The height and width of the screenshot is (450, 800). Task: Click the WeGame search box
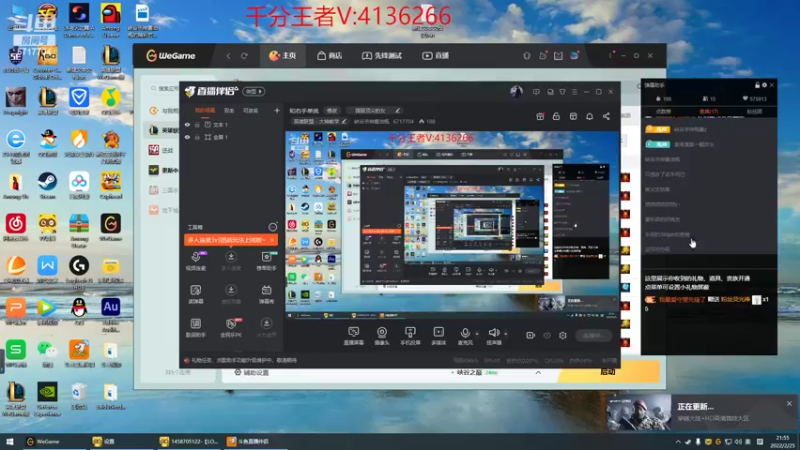[163, 88]
